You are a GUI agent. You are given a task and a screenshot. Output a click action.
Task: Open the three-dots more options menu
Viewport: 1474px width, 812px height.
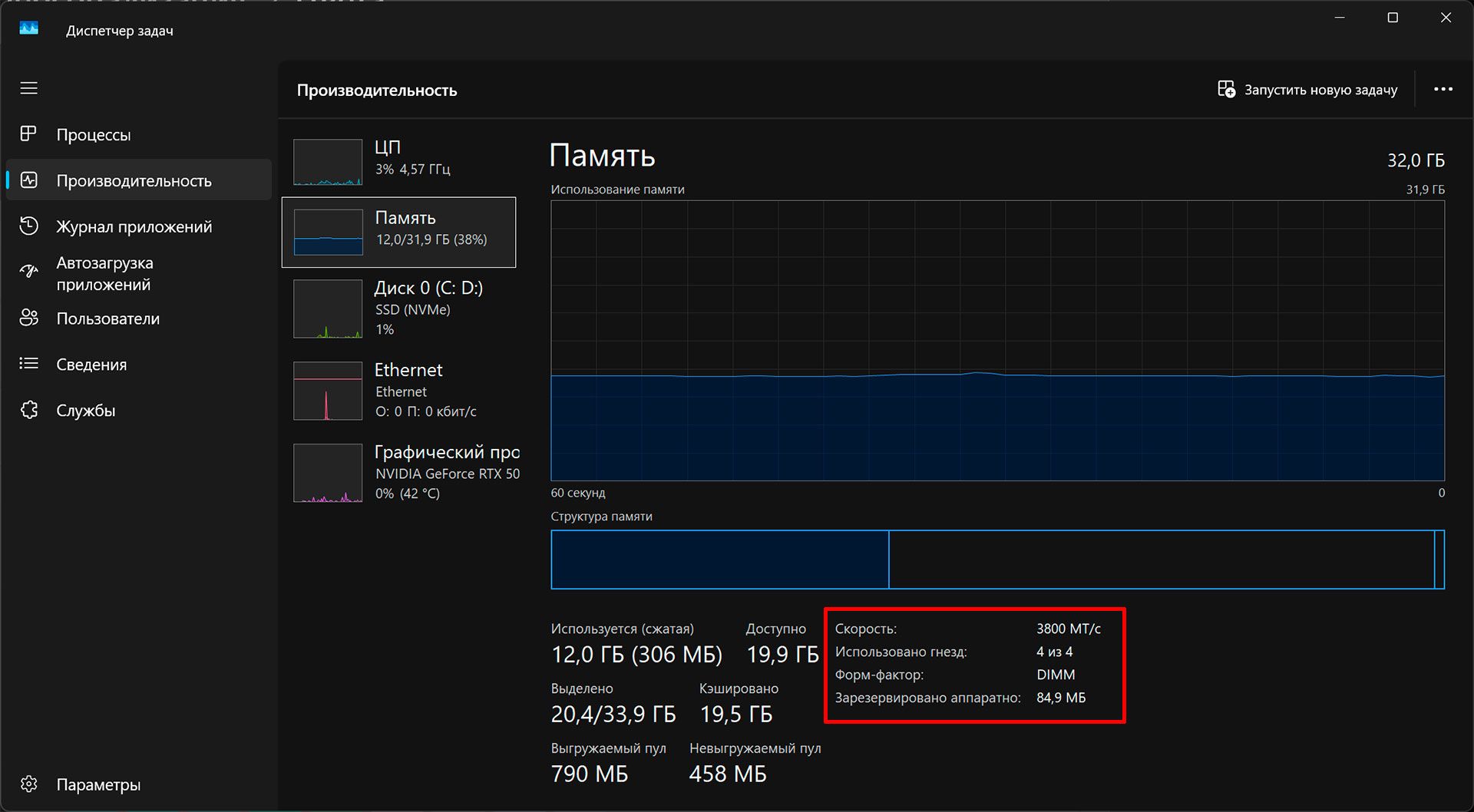1443,90
